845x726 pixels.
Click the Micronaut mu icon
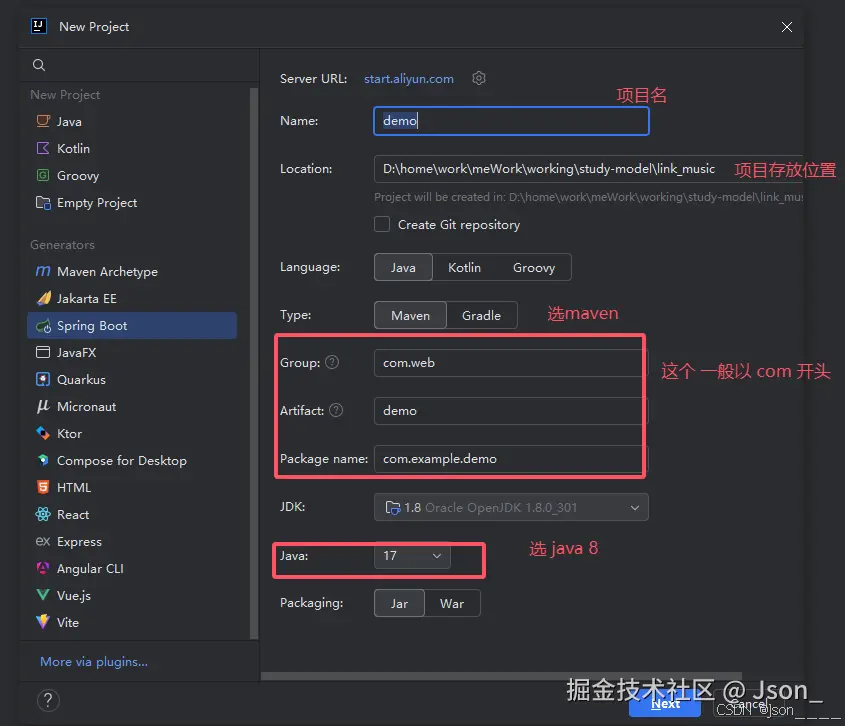click(43, 406)
